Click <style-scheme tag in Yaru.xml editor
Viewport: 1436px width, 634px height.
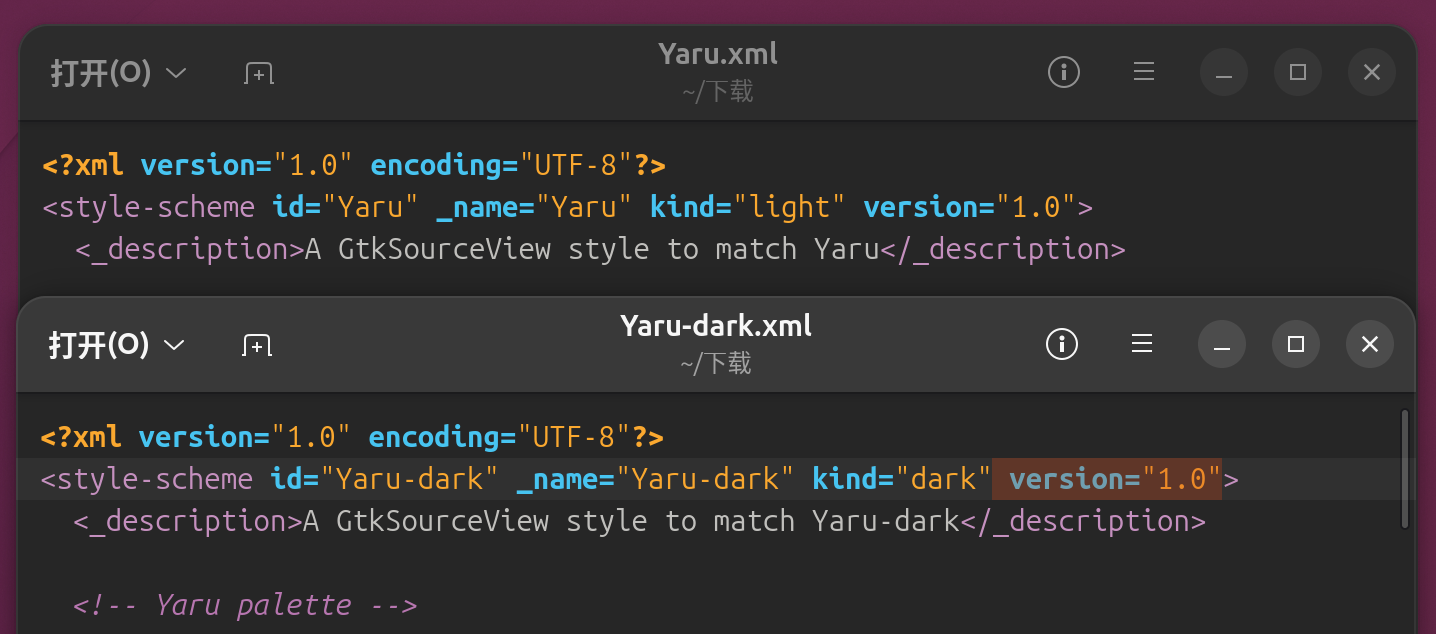[x=149, y=207]
